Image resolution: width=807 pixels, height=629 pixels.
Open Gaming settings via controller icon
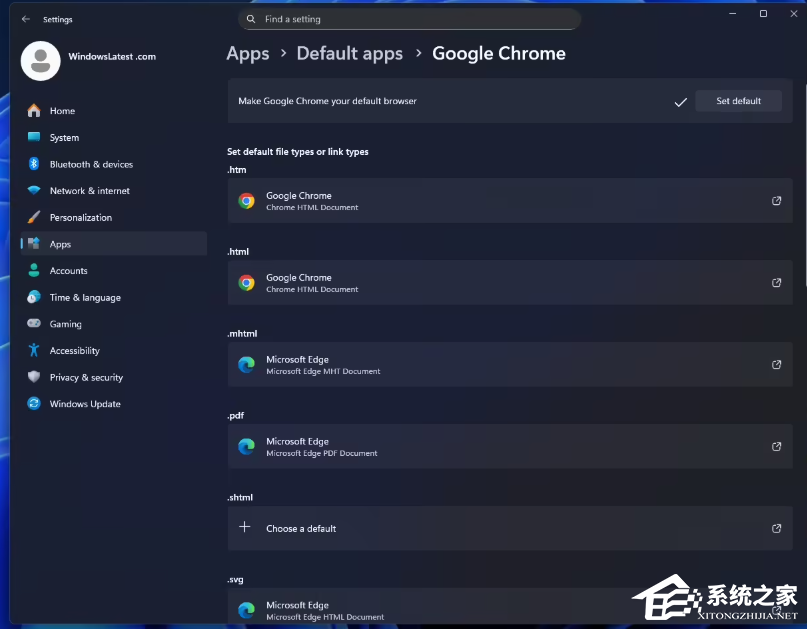pyautogui.click(x=34, y=323)
